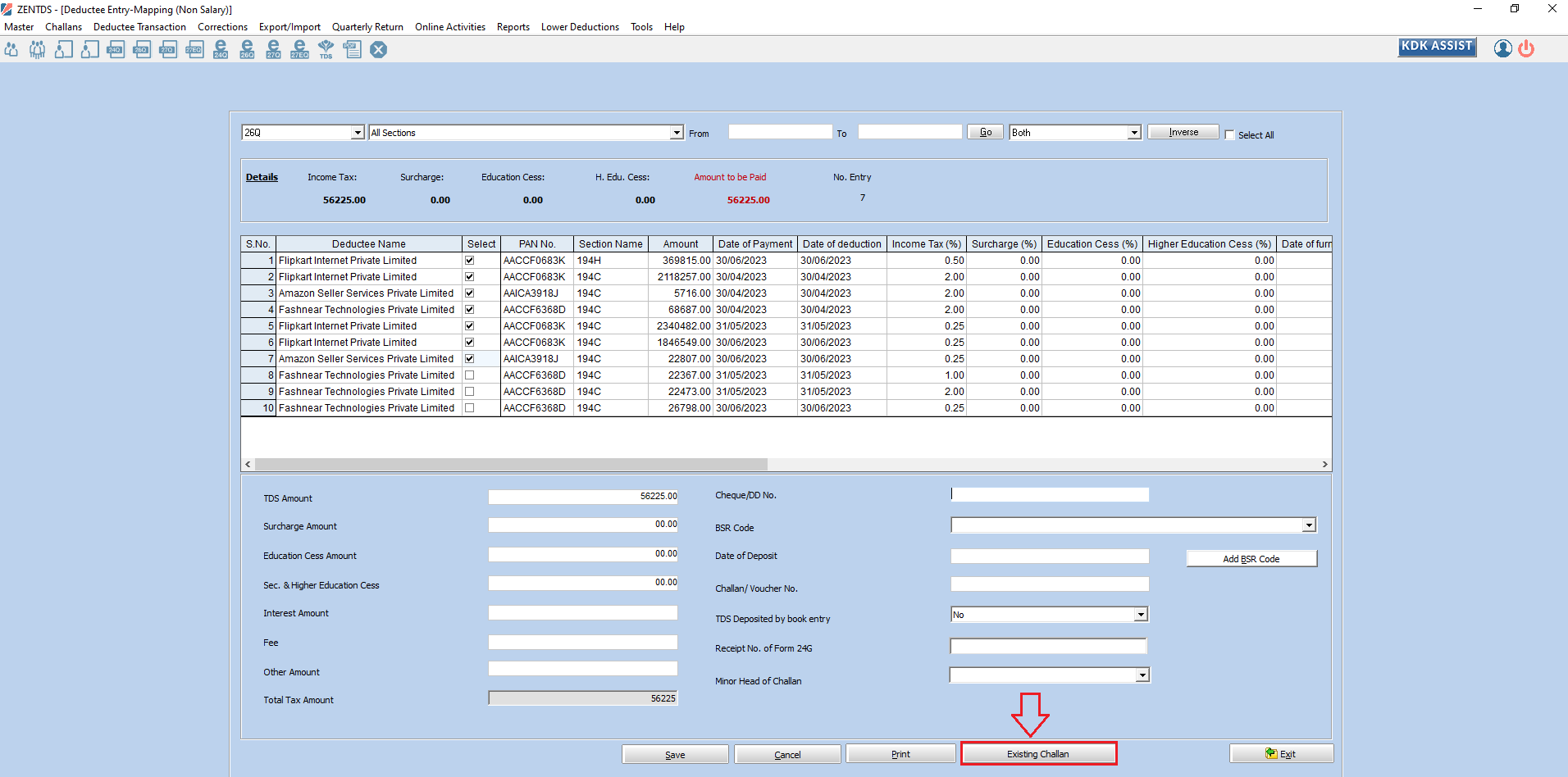Tick the Select All checkbox

point(1229,135)
